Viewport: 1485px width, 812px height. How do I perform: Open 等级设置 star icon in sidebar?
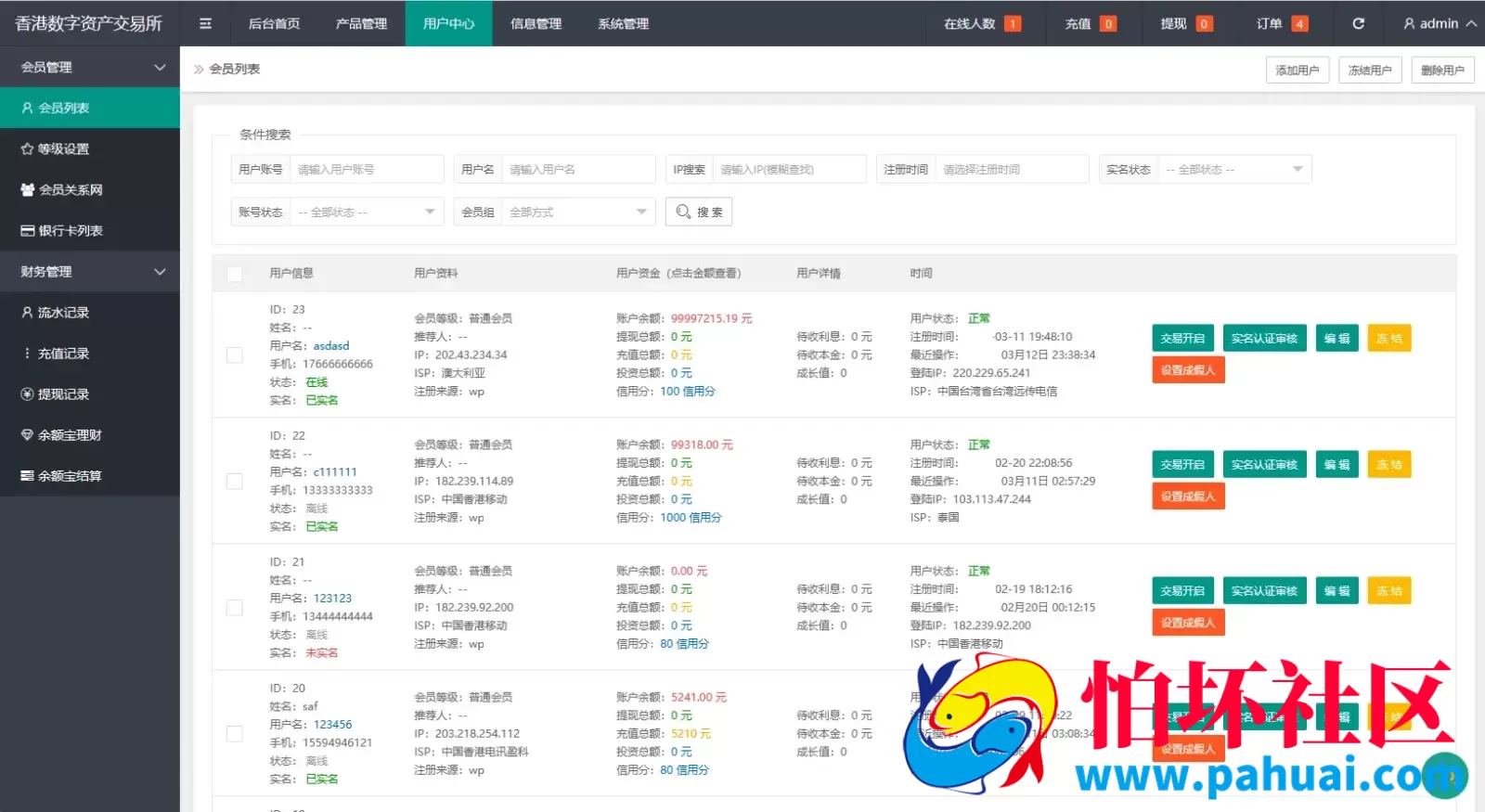point(27,148)
